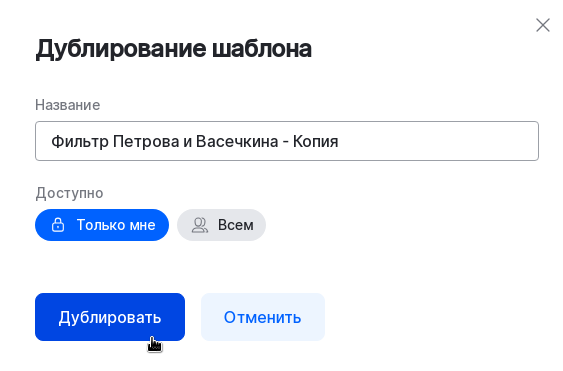
Task: Place cursor on word Фильтр in name
Action: tap(80, 142)
